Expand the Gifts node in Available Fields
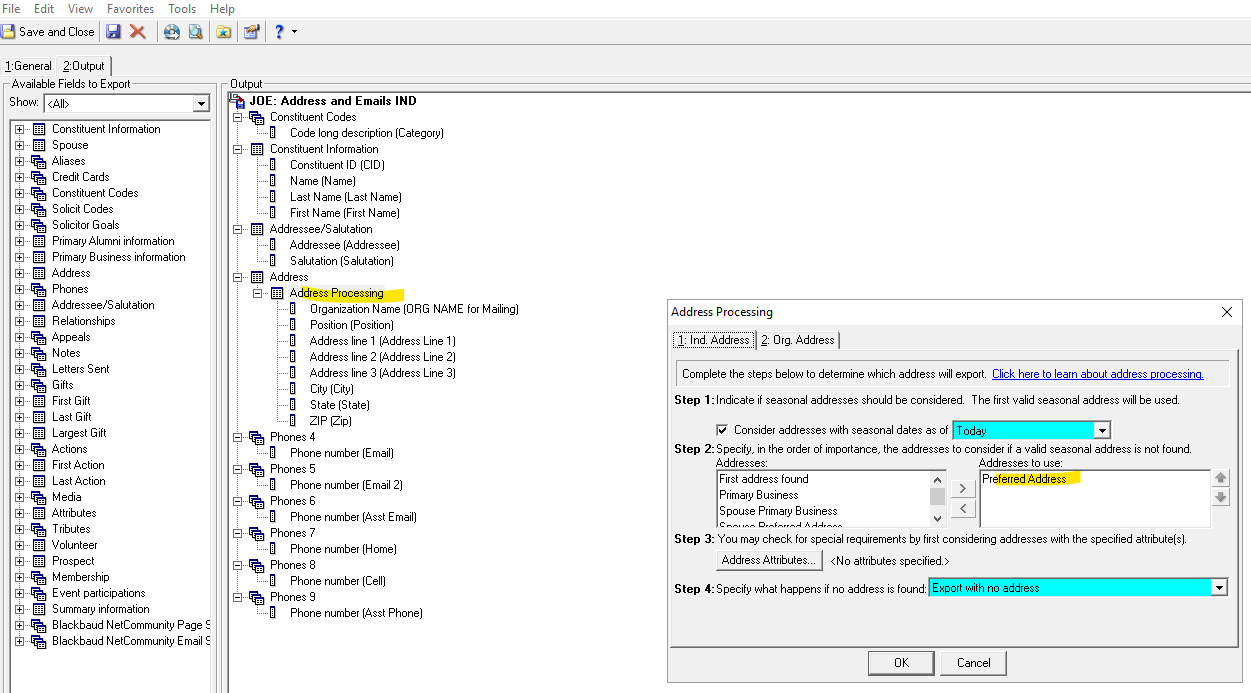 tap(19, 385)
